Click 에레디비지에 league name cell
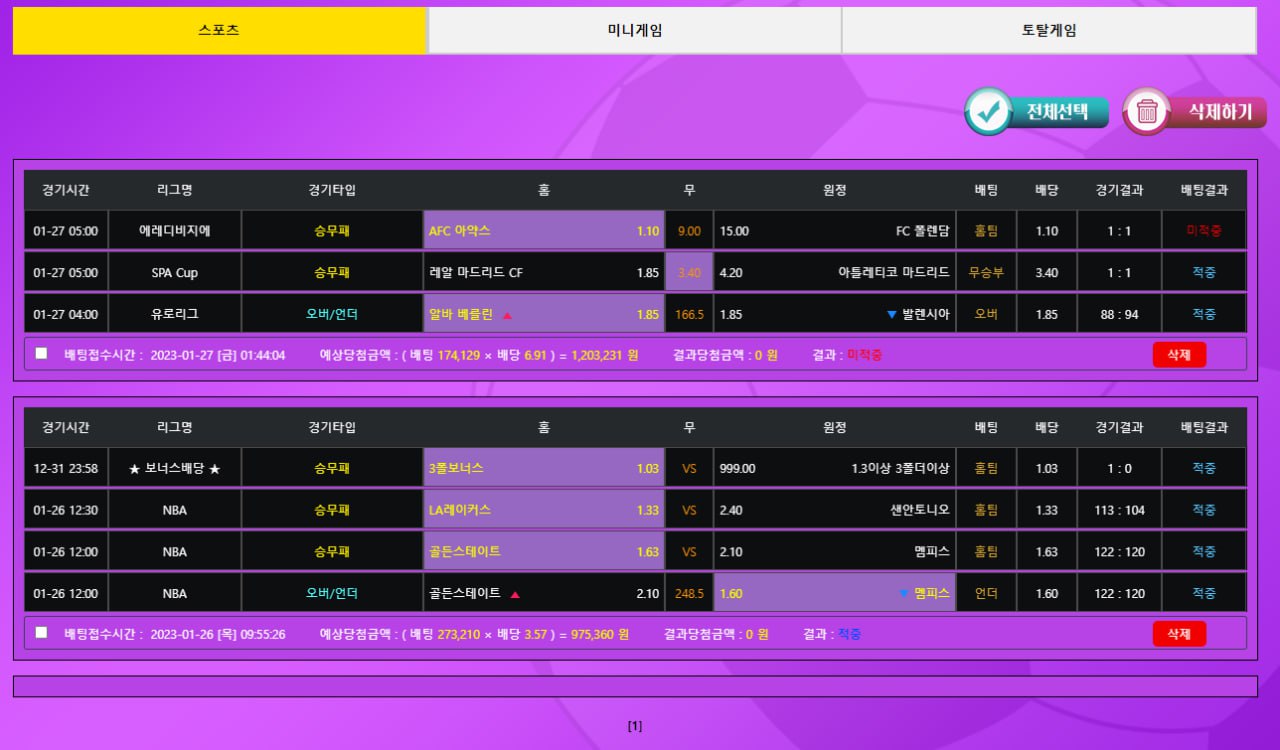The width and height of the screenshot is (1280, 750). point(174,231)
